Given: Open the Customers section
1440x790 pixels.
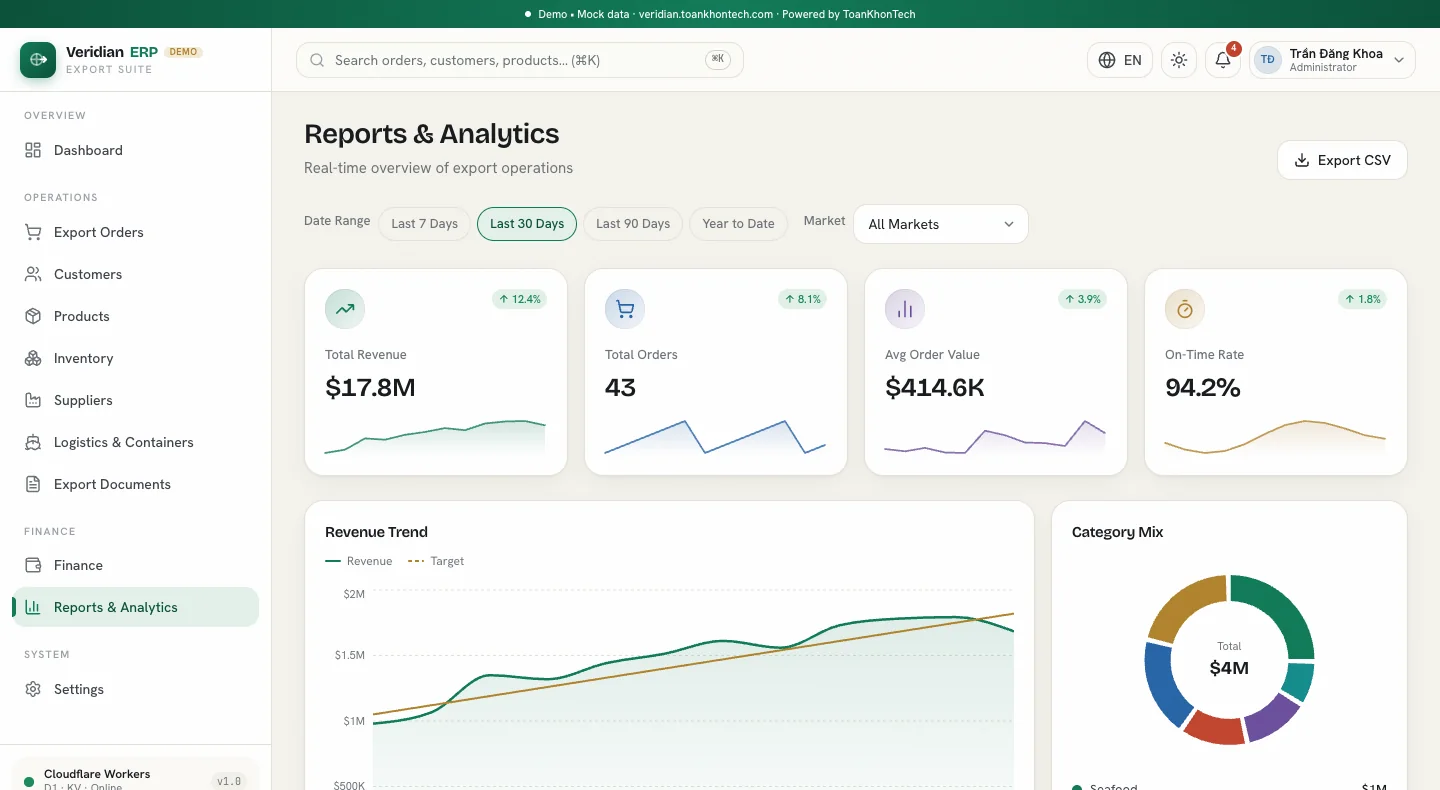Looking at the screenshot, I should [x=135, y=274].
